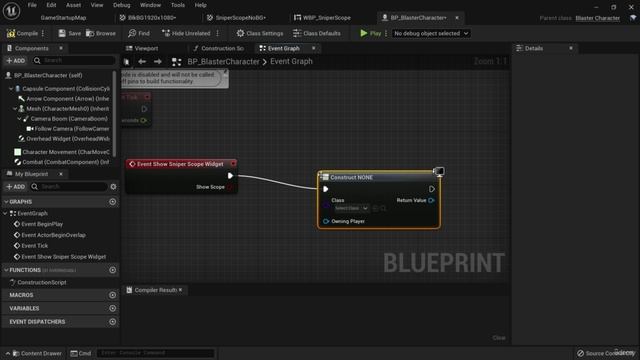
Task: Open the File menu
Action: pyautogui.click(x=32, y=5)
